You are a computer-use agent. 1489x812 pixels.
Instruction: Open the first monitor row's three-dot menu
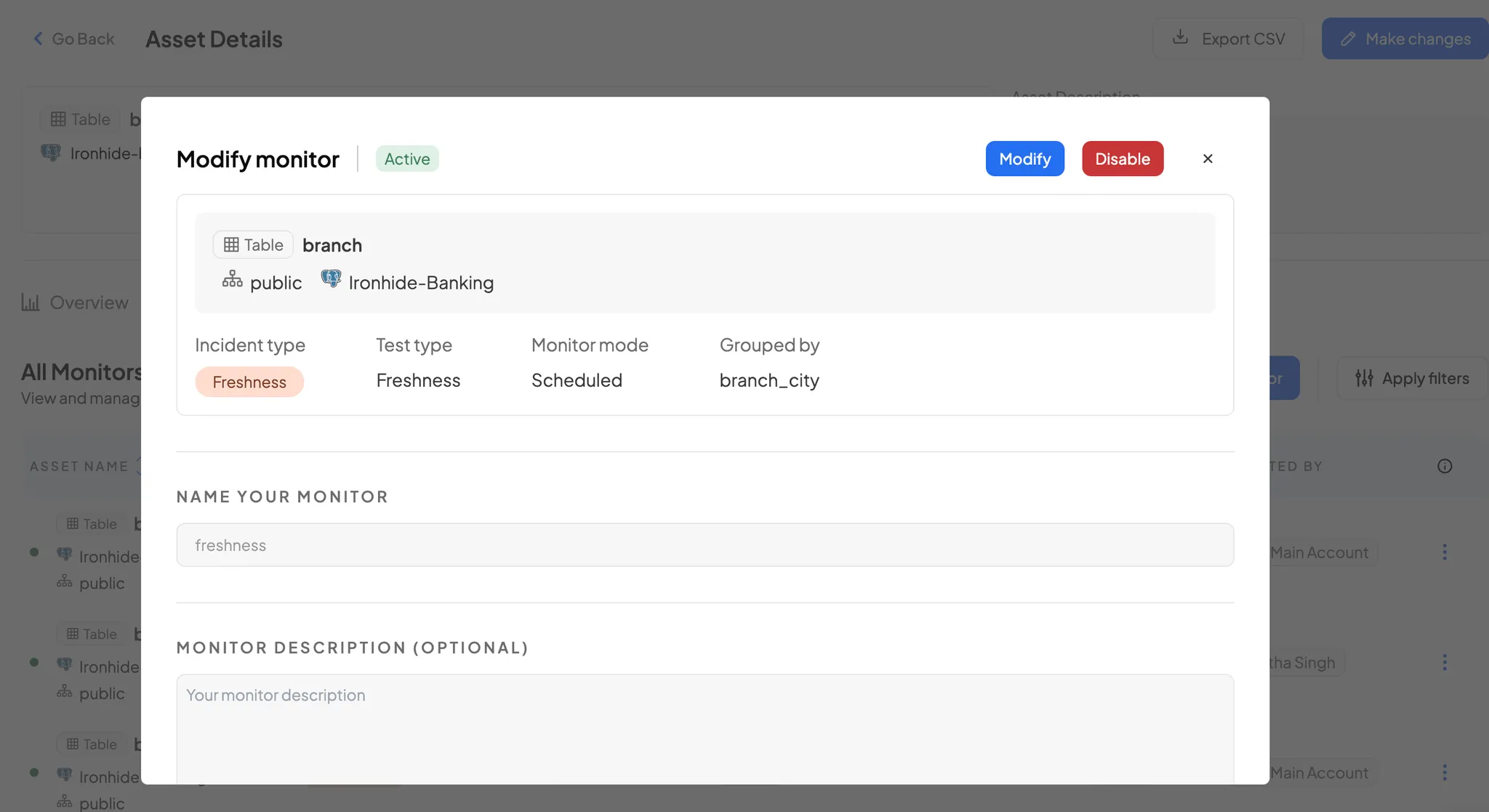pyautogui.click(x=1445, y=552)
